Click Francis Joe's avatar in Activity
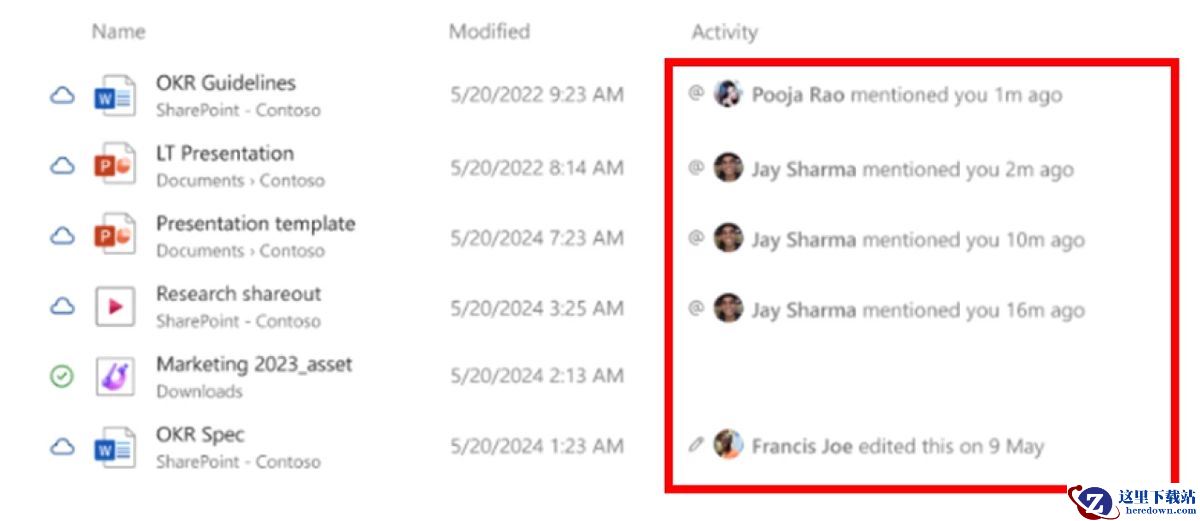The image size is (1200, 521). [x=728, y=445]
